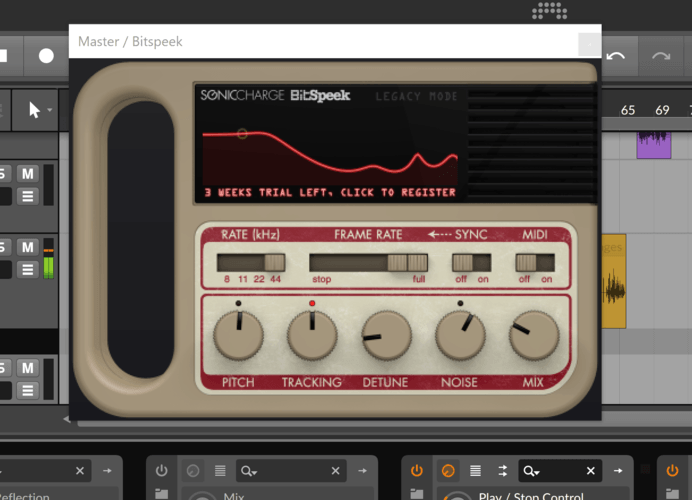Viewport: 692px width, 500px height.
Task: Click the RATE (kHz) slider handle
Action: 275,263
